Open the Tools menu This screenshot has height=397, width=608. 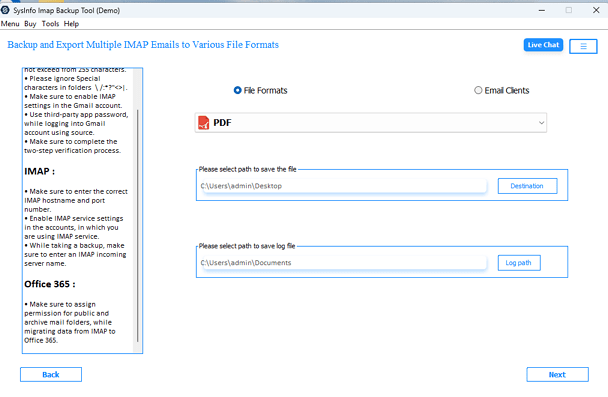[50, 24]
